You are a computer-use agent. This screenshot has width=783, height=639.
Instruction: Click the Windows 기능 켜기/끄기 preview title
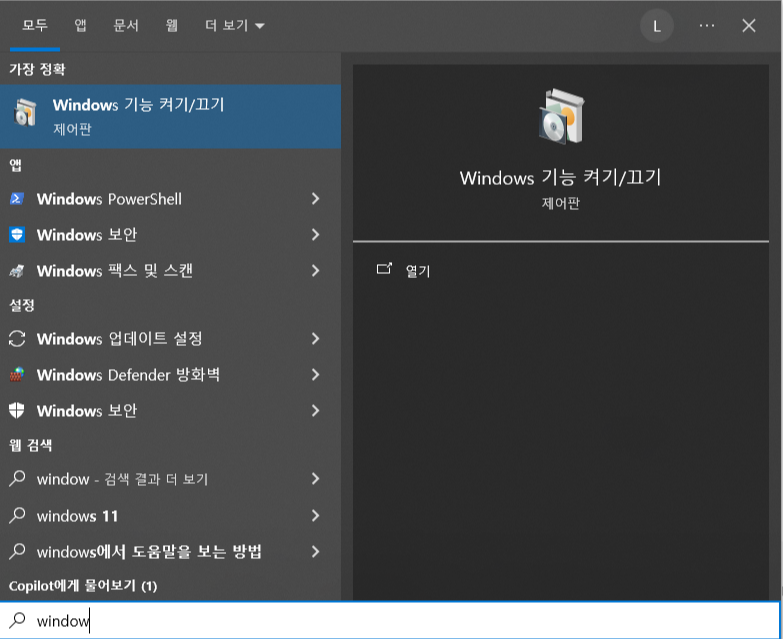pos(560,177)
